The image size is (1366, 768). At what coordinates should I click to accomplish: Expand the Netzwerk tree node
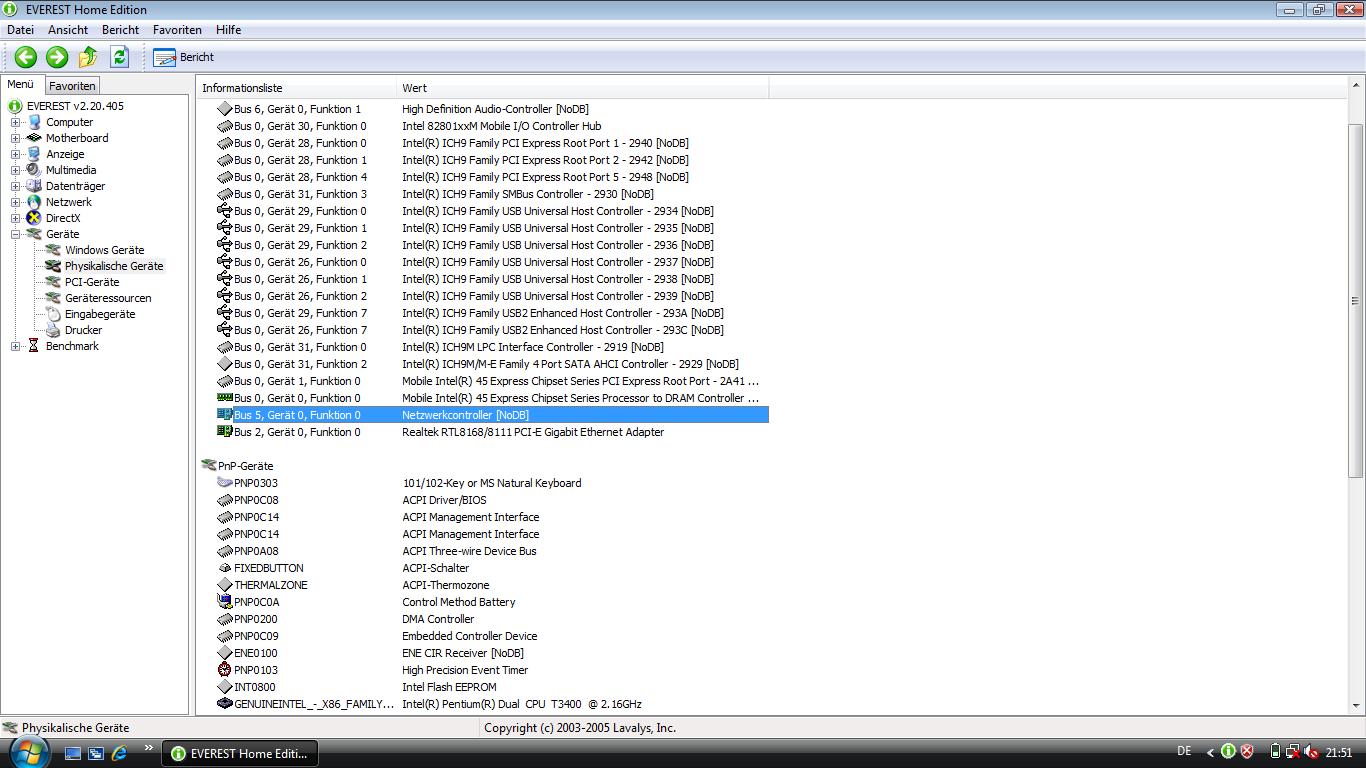pyautogui.click(x=15, y=202)
